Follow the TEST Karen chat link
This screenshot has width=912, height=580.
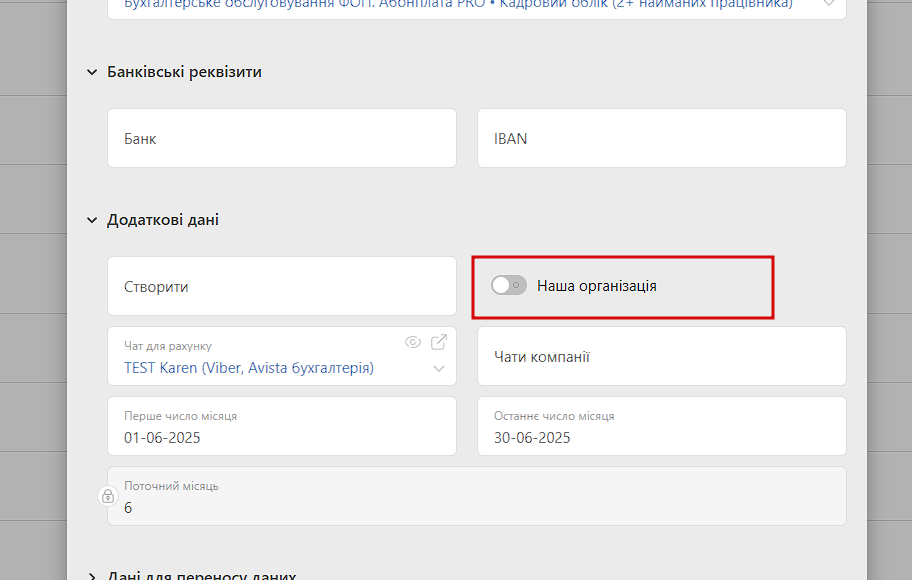tap(249, 368)
